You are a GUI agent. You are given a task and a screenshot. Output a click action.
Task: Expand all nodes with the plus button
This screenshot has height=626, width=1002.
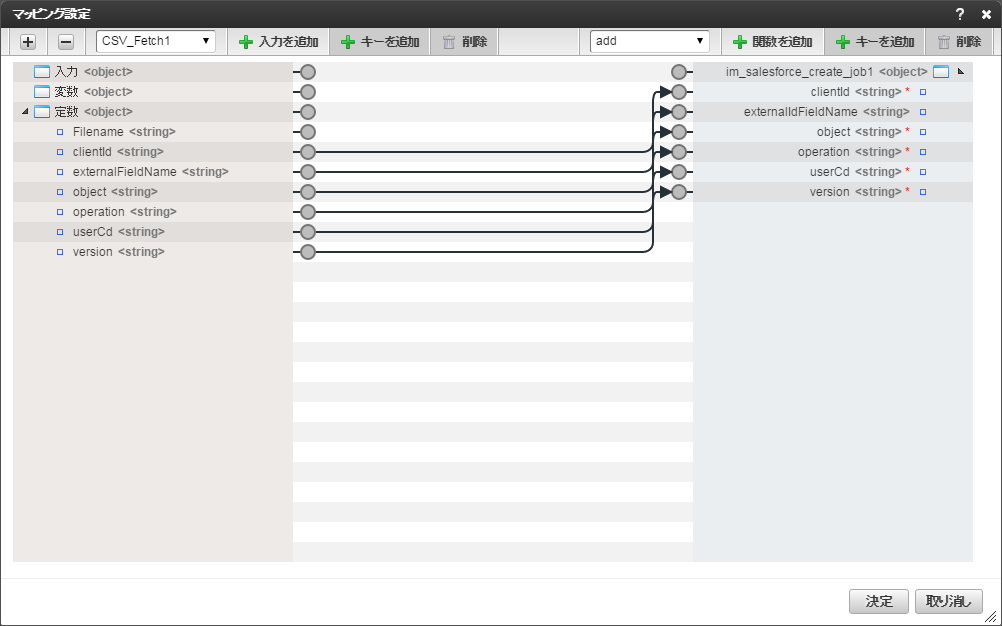28,42
